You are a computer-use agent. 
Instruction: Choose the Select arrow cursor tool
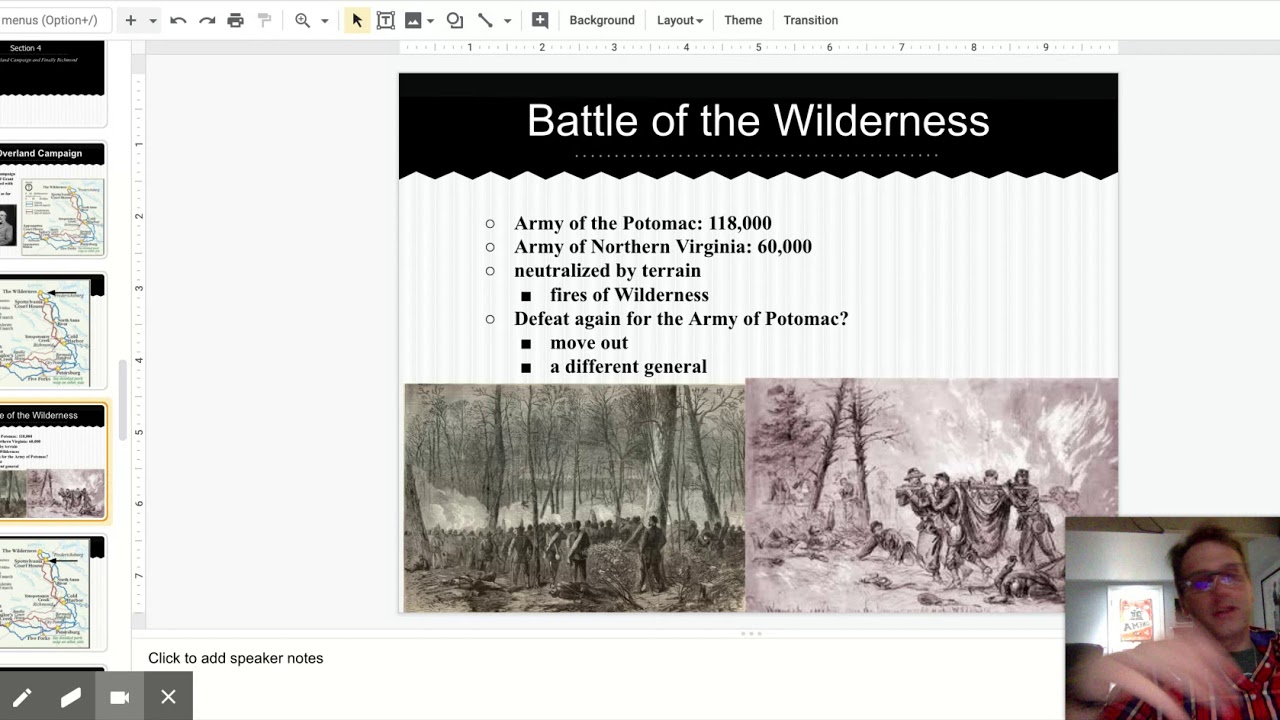click(357, 20)
